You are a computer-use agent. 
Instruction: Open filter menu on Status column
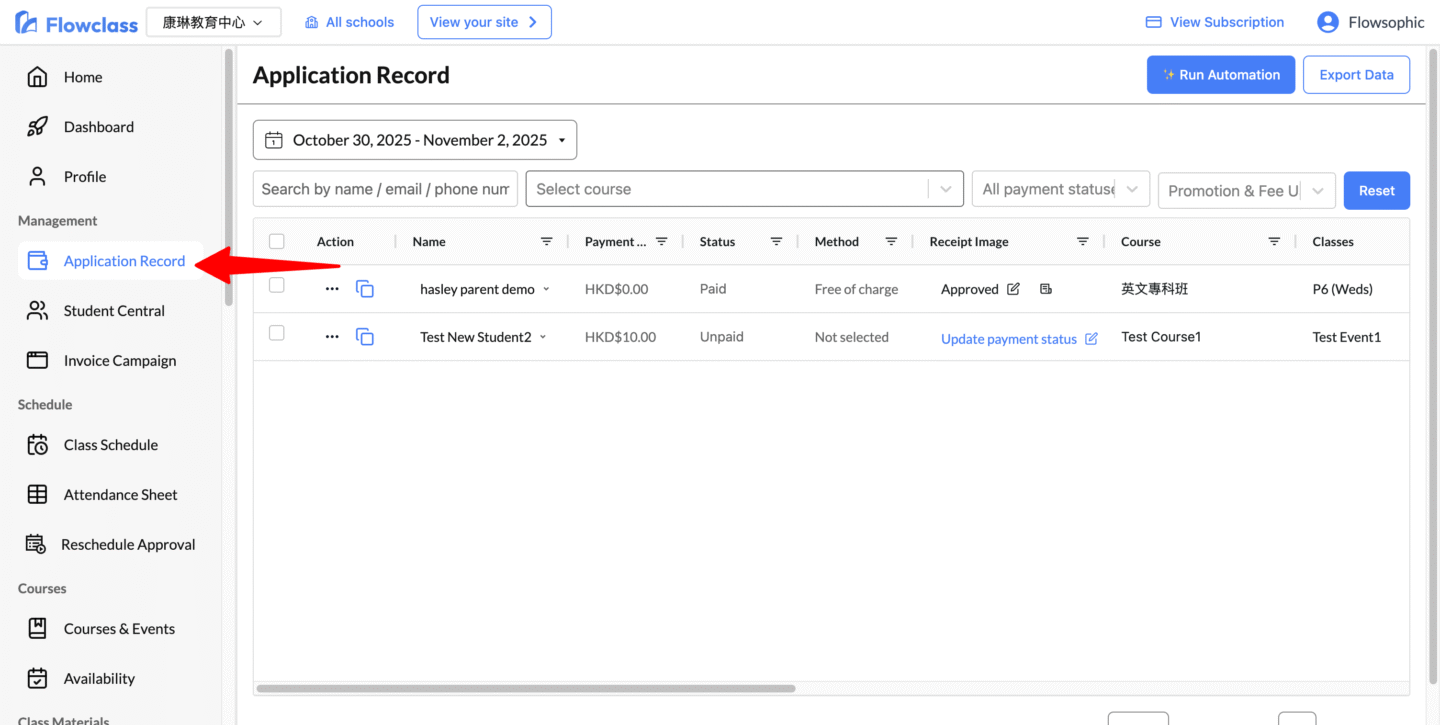click(x=776, y=242)
